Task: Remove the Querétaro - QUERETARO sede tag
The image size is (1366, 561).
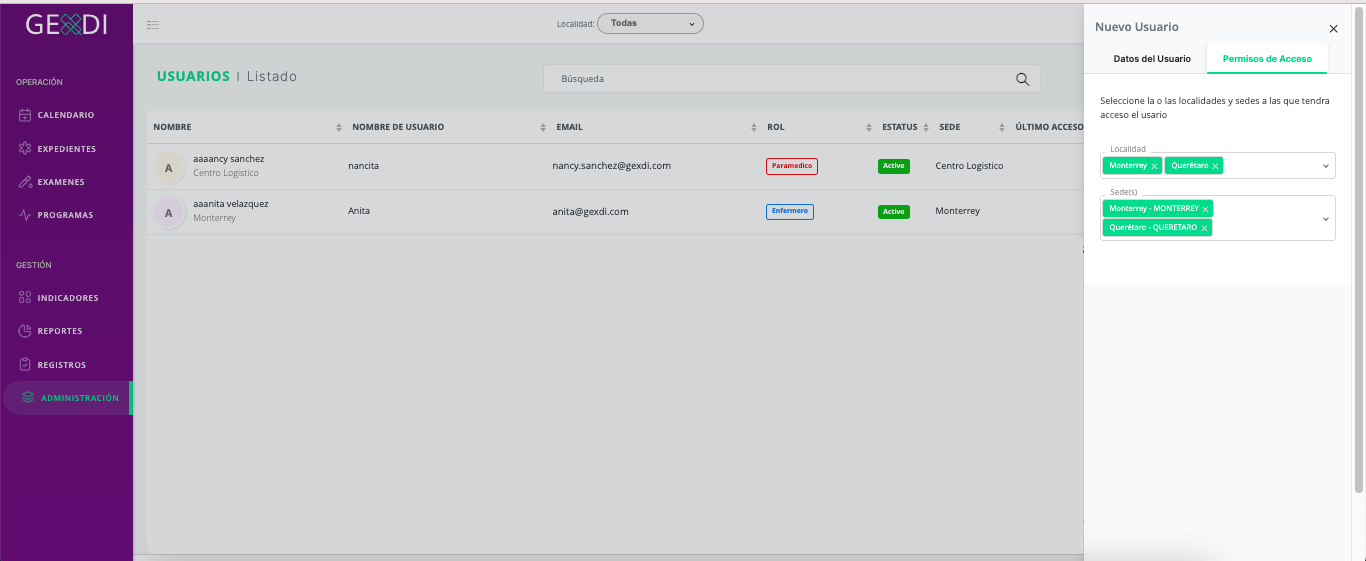Action: 1205,228
